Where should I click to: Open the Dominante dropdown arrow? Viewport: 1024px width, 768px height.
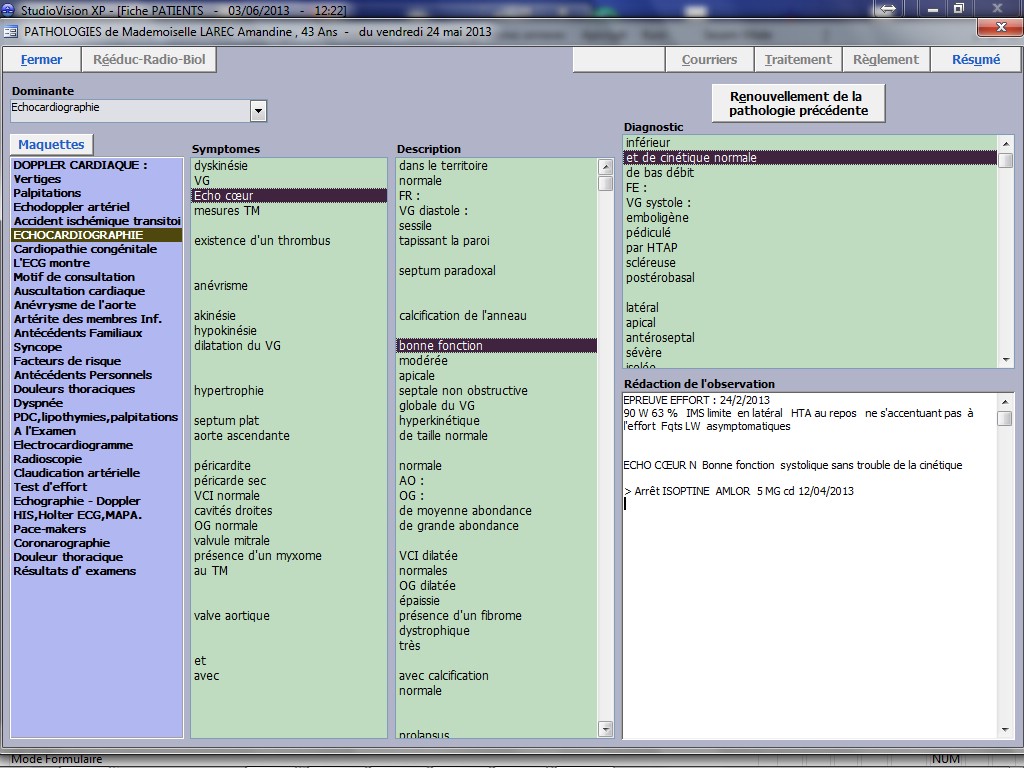[258, 110]
